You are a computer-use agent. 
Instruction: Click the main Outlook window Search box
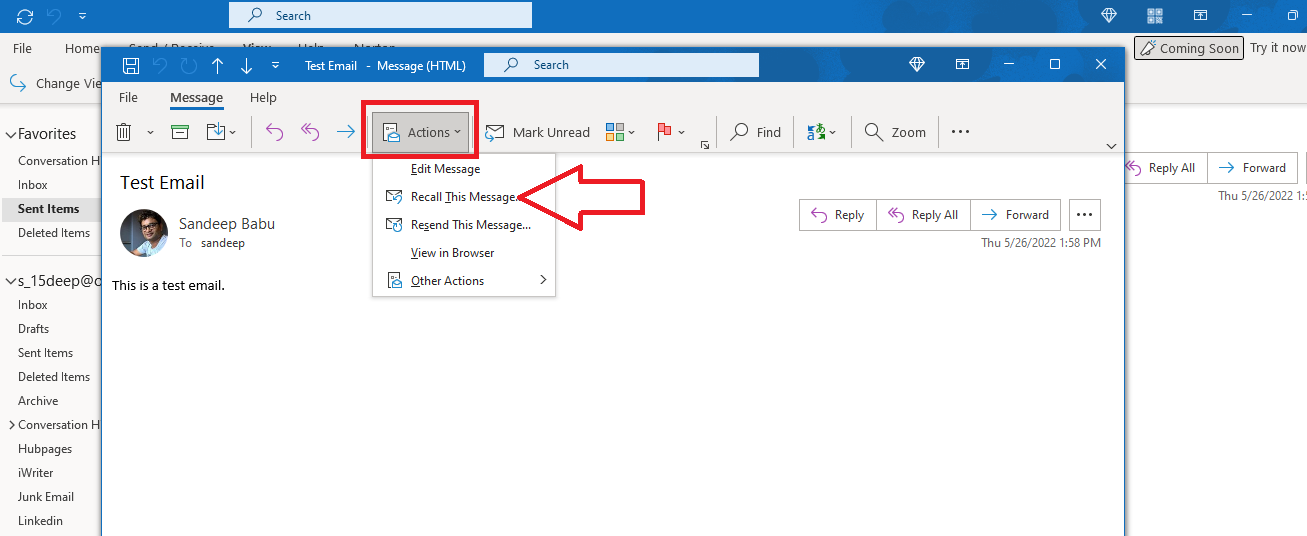pos(380,15)
